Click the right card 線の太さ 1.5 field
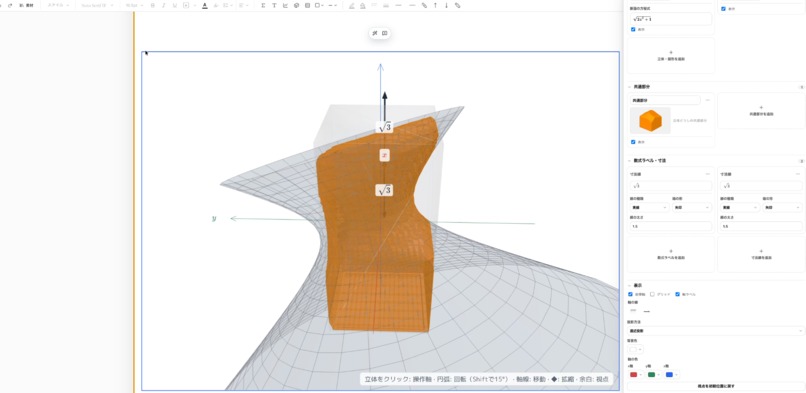Screen dimensions: 806x393 761,226
